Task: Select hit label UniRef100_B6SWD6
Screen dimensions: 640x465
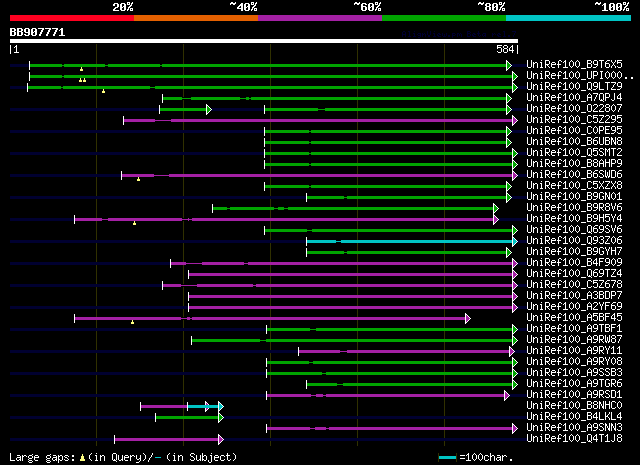Action: pos(574,175)
